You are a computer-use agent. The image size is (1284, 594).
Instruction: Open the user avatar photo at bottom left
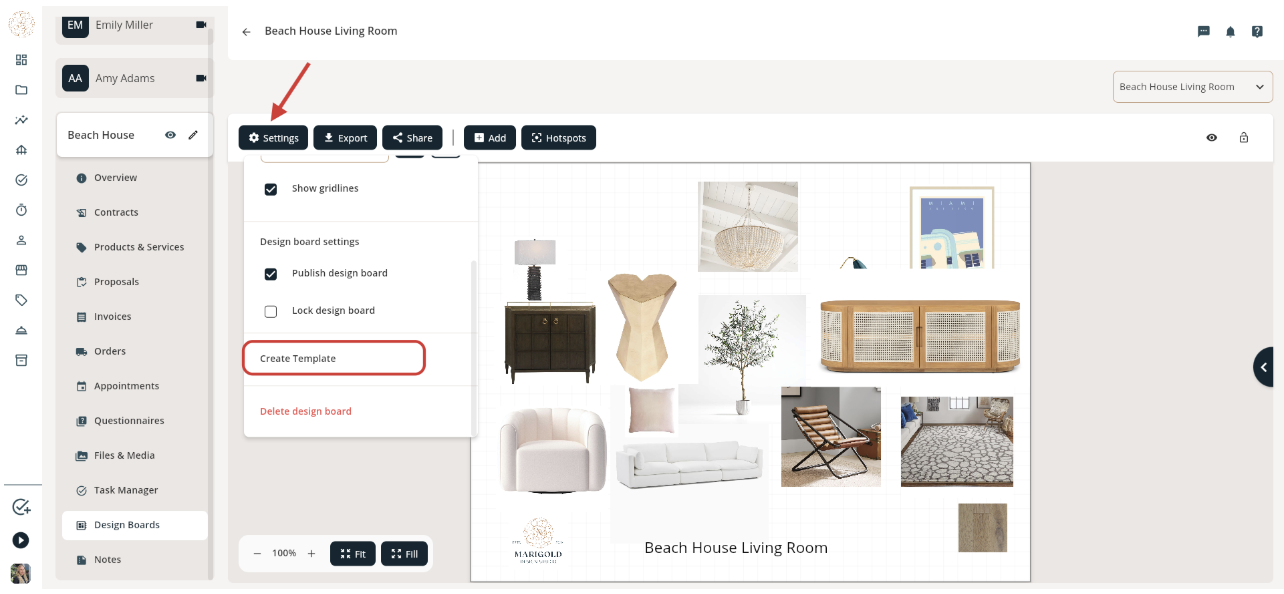point(21,573)
